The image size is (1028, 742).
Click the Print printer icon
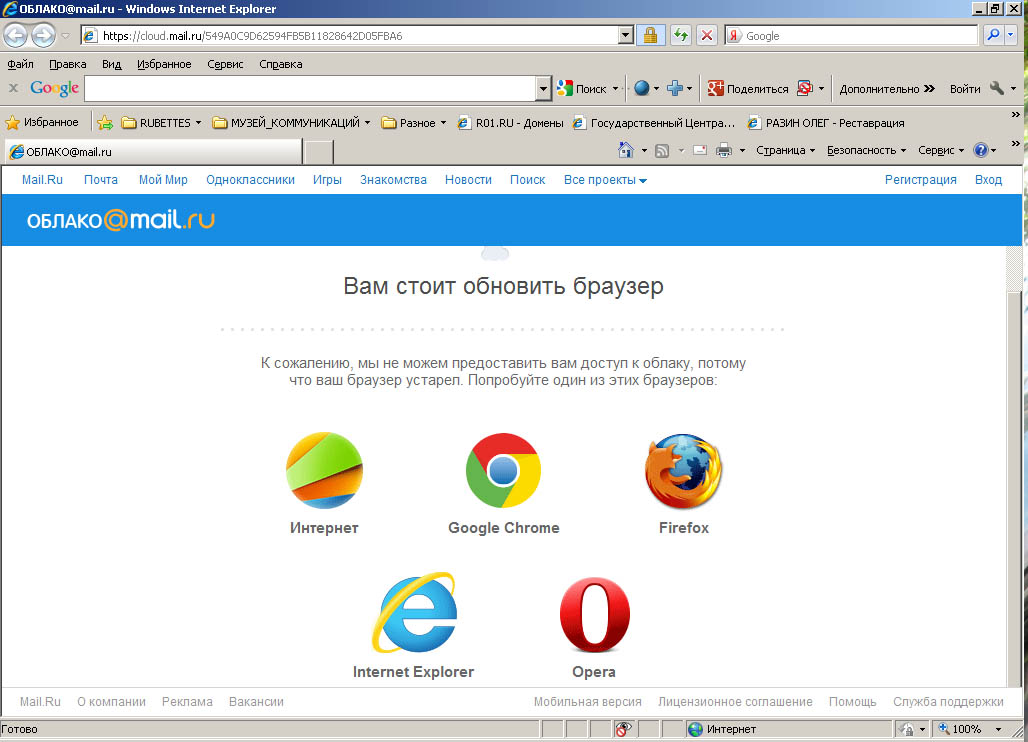(x=724, y=151)
